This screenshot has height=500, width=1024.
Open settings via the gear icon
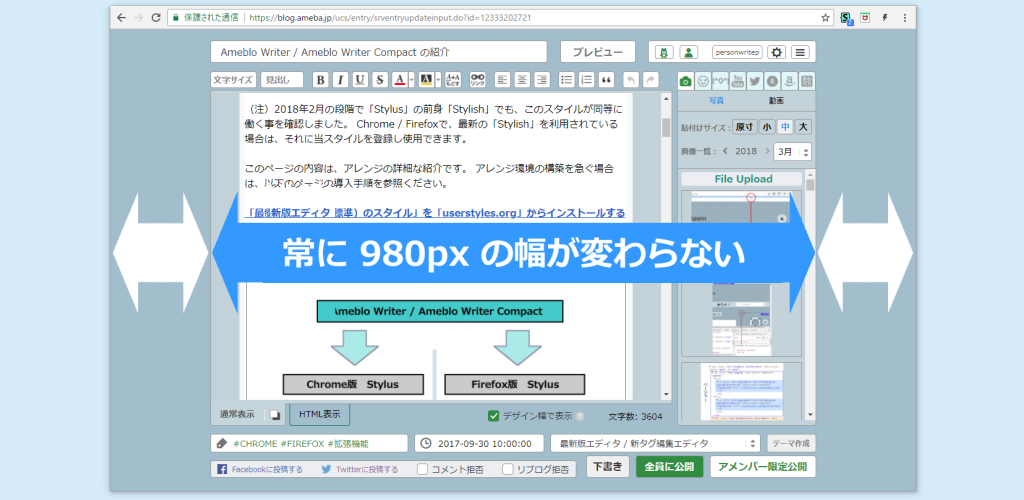click(776, 52)
